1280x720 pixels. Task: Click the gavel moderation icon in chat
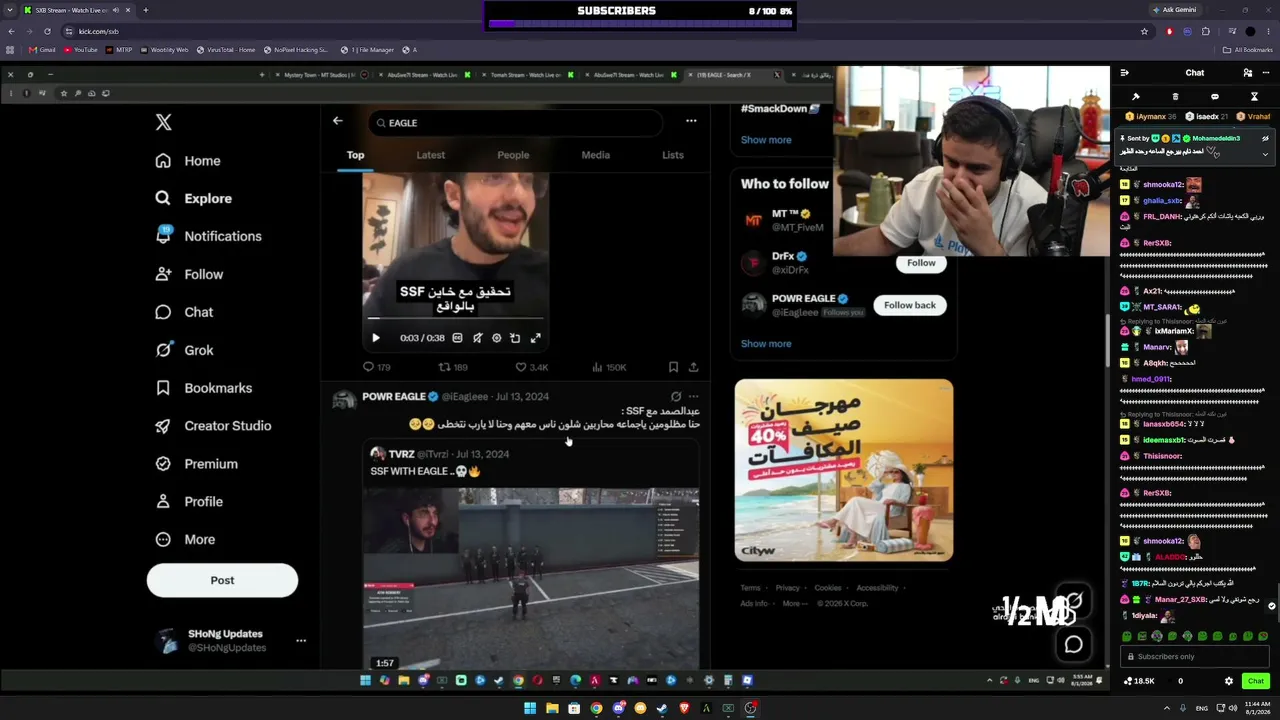point(1135,97)
